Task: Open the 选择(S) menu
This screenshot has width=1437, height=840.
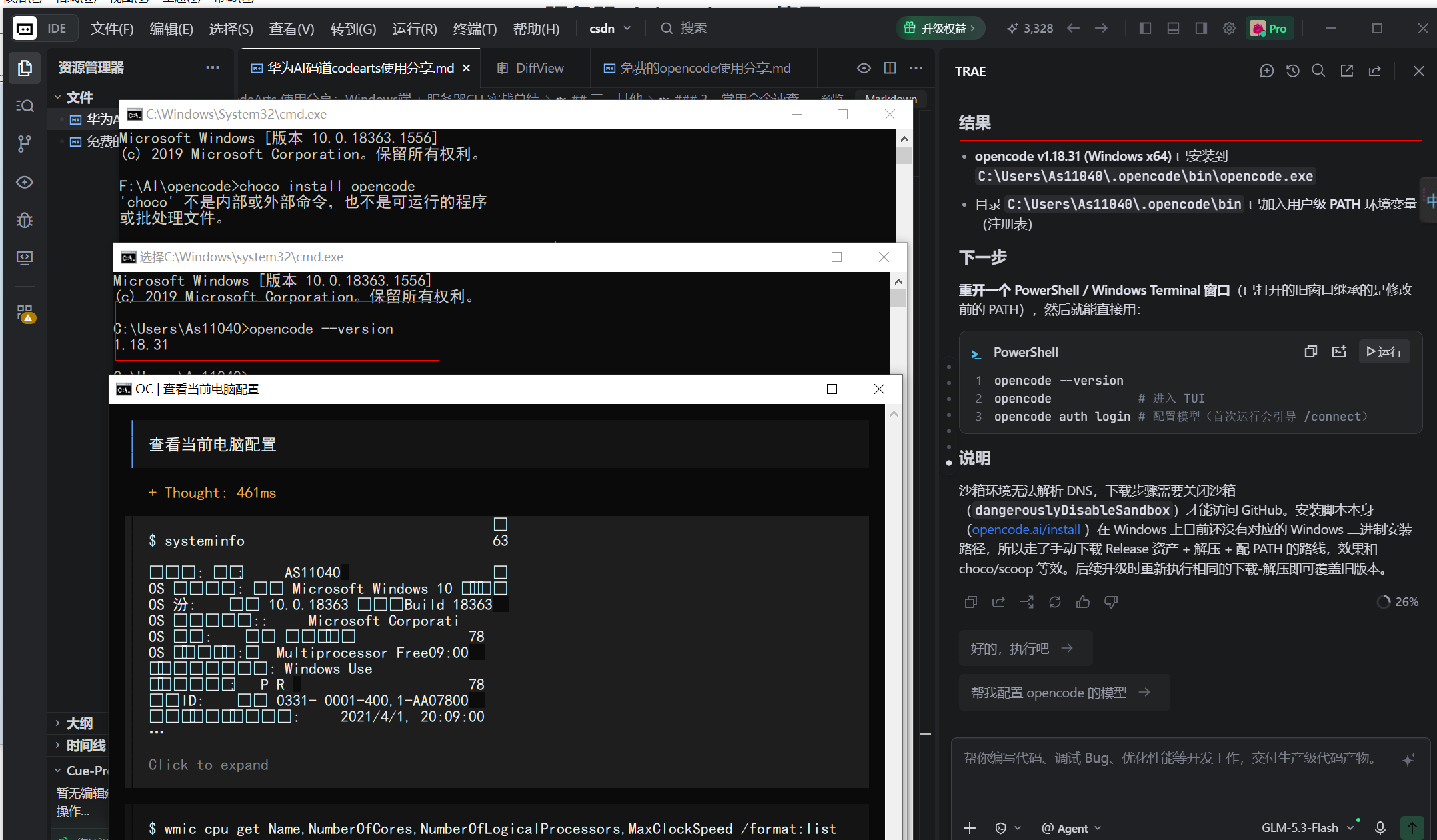Action: (x=231, y=29)
